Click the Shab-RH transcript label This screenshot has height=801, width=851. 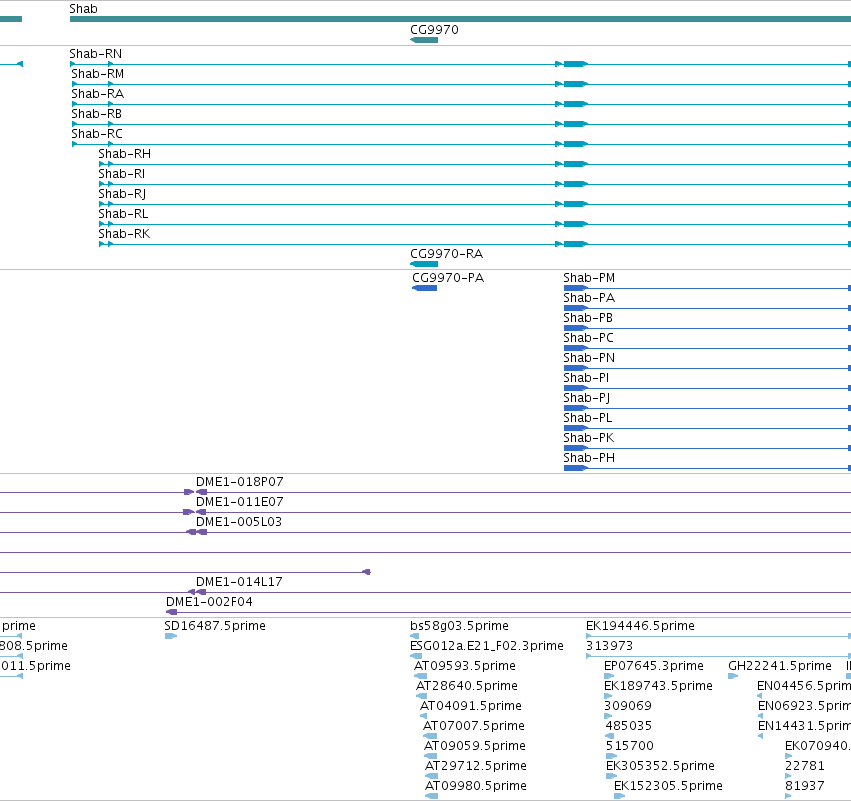click(x=124, y=154)
